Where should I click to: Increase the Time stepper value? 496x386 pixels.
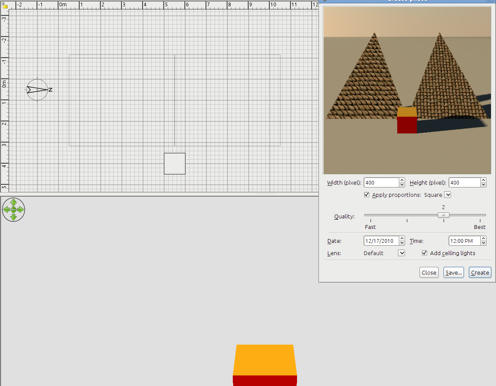click(483, 238)
